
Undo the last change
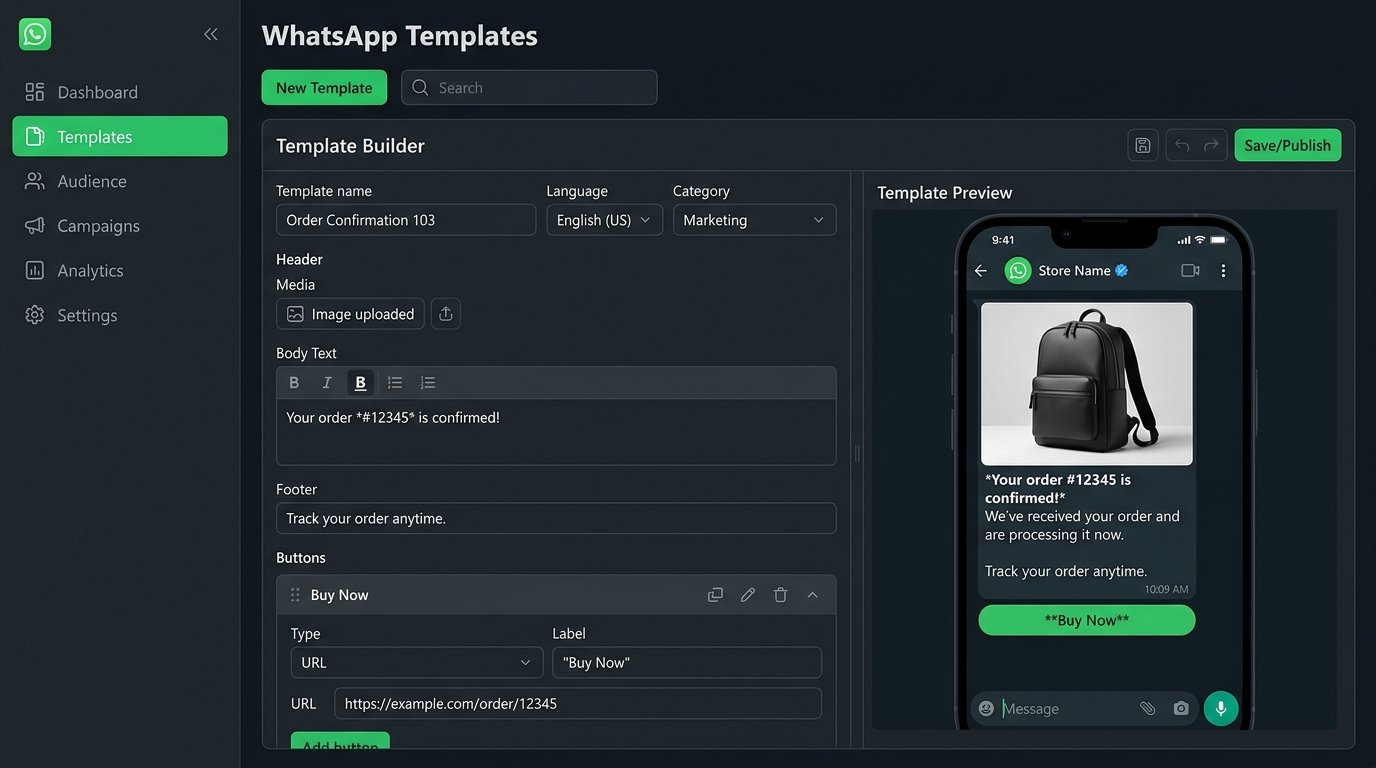pos(1182,145)
